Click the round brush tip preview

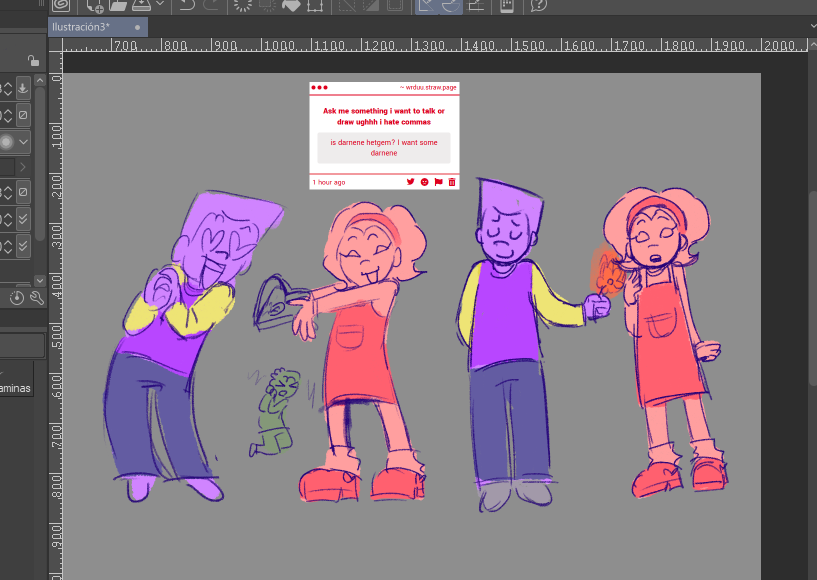[x=6, y=142]
